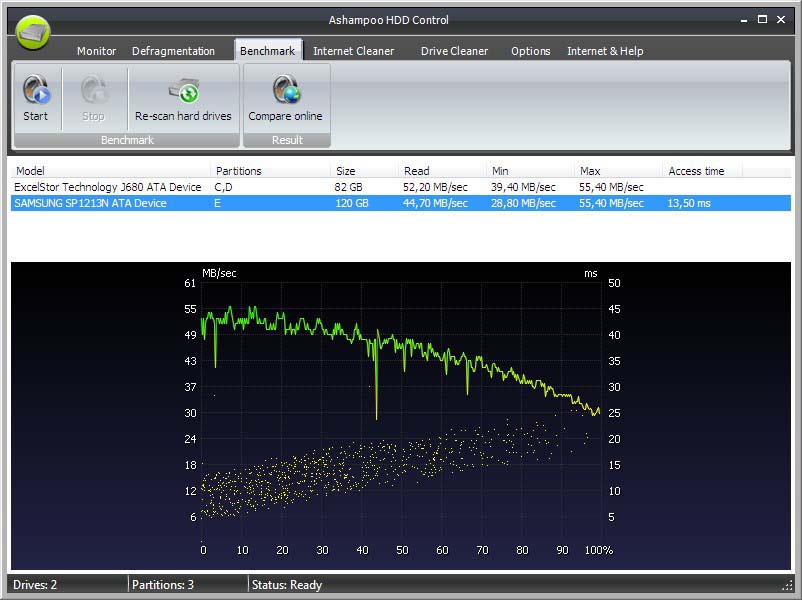Click the 82 GB size value
This screenshot has height=600, width=802.
[348, 187]
